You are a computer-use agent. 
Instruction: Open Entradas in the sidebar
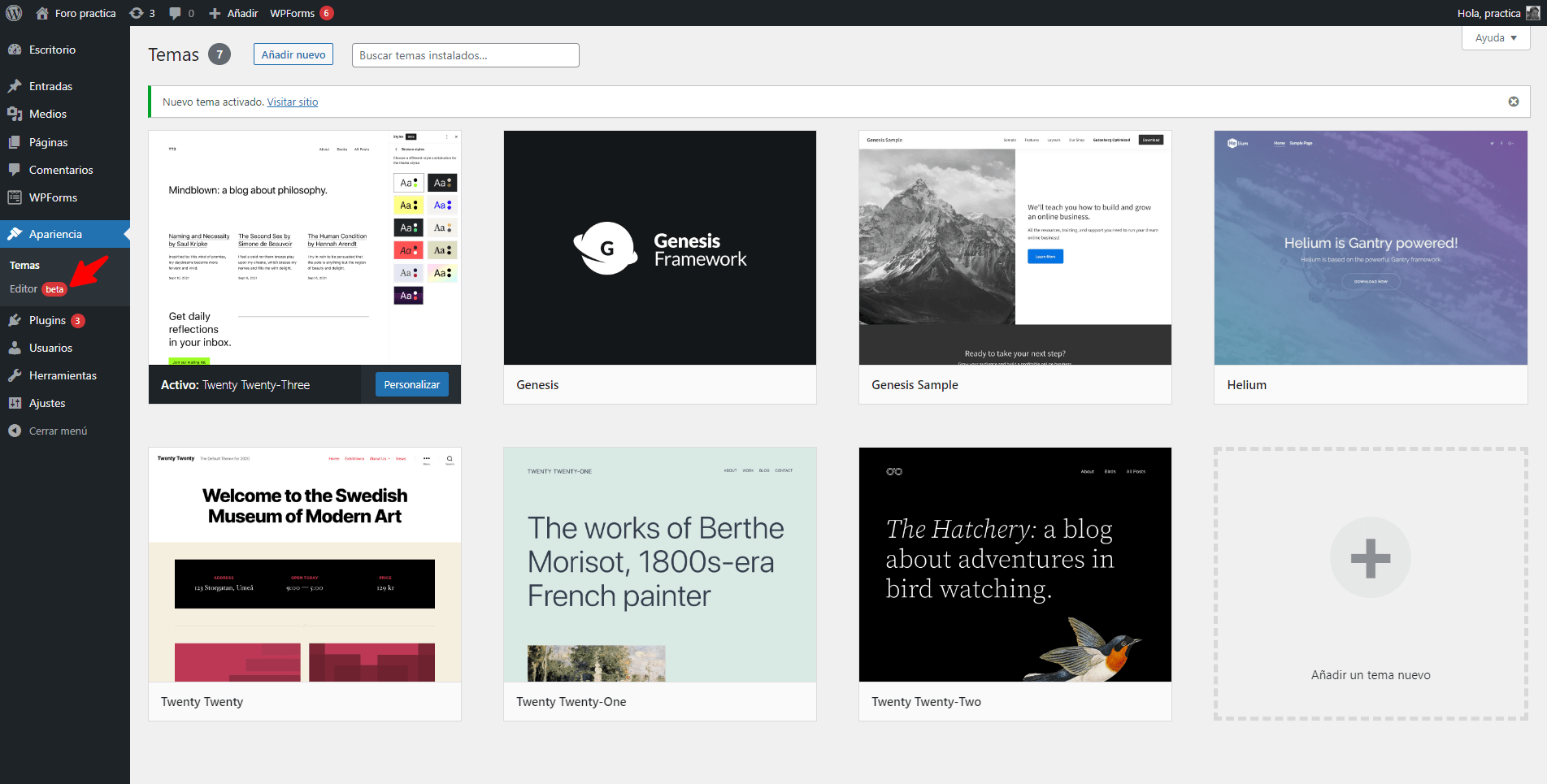(x=50, y=86)
